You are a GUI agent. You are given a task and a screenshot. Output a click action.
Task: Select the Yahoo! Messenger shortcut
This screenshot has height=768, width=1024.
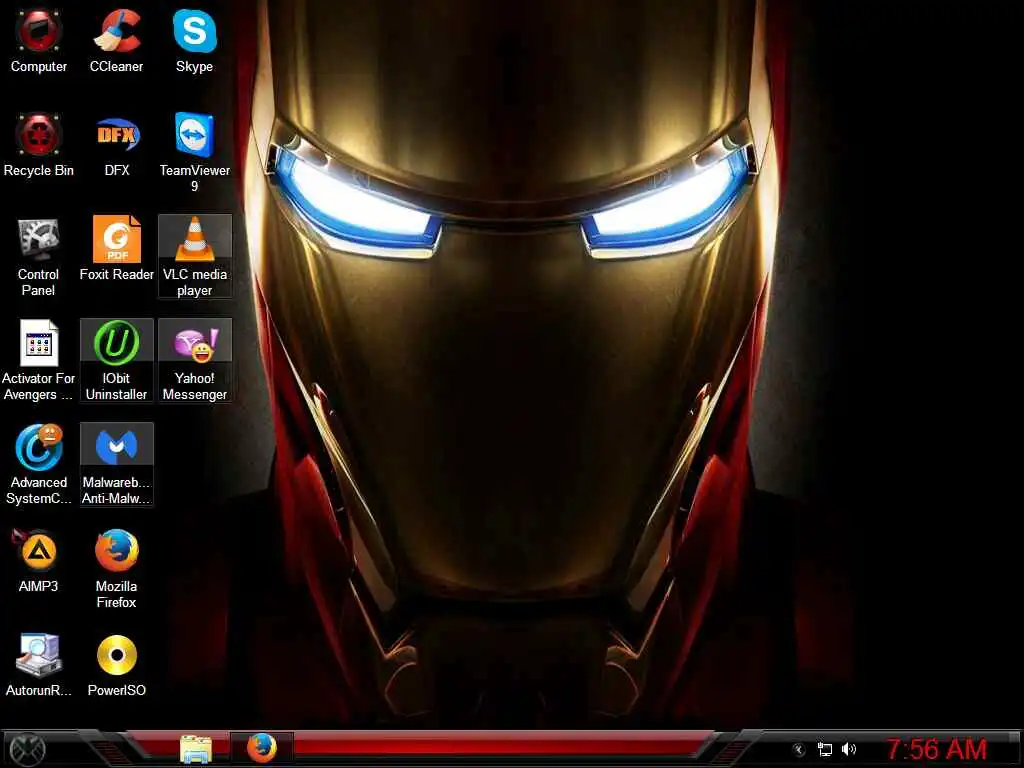tap(195, 360)
